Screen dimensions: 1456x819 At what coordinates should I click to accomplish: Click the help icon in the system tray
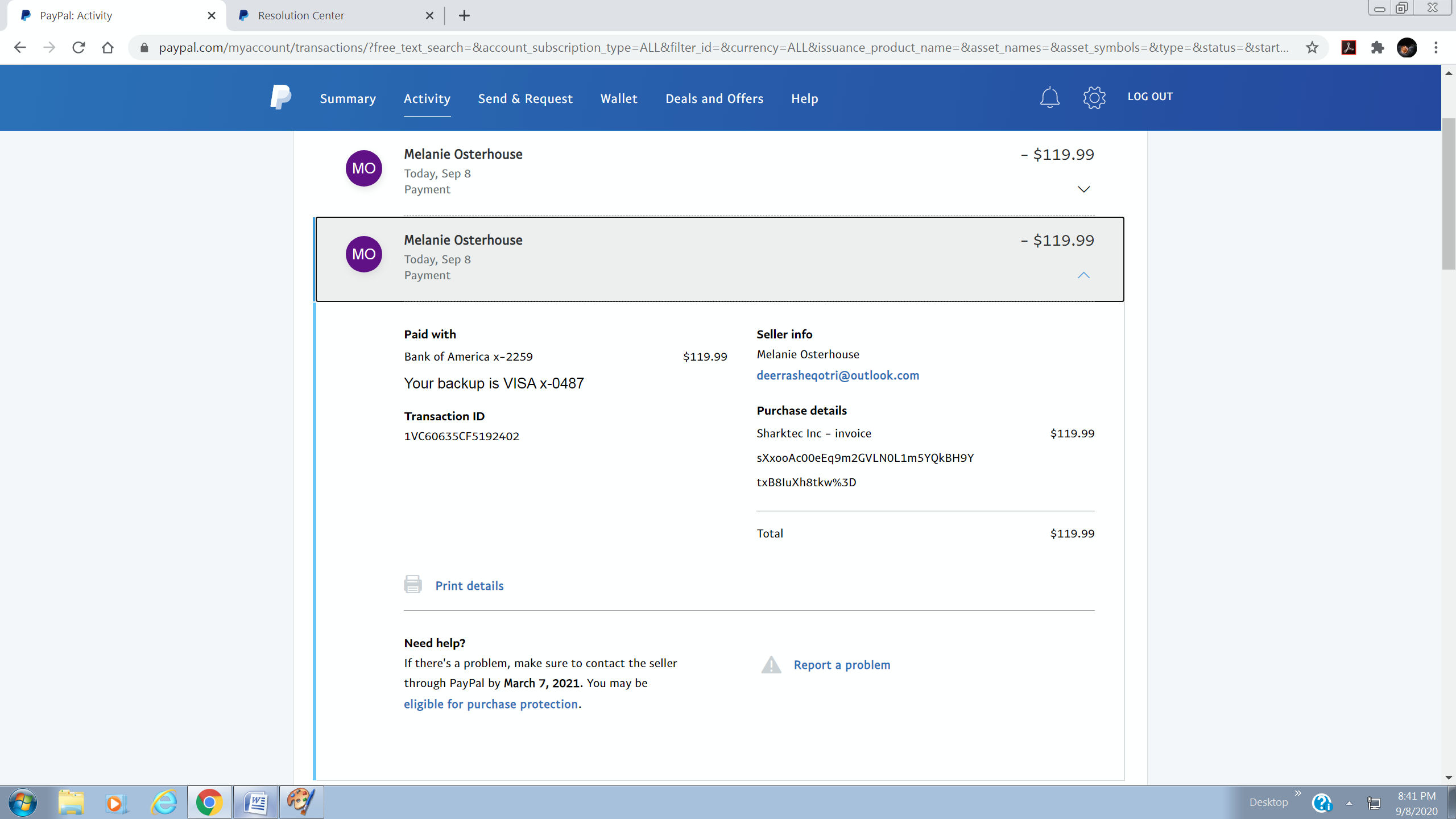tap(1322, 803)
